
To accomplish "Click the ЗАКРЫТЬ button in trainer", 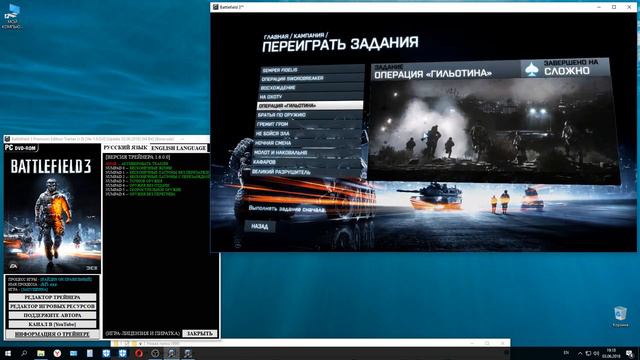I will click(x=200, y=333).
